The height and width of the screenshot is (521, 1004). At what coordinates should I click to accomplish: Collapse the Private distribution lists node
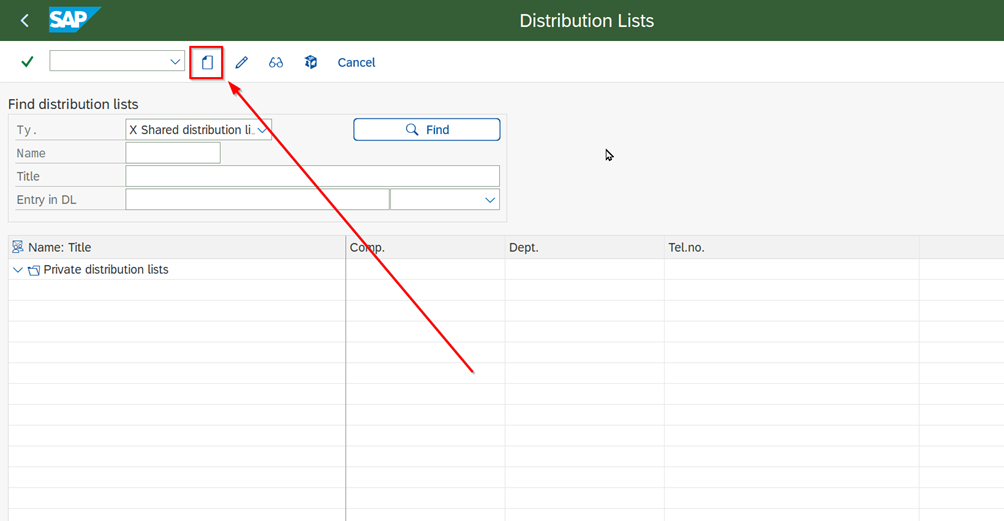(x=18, y=270)
